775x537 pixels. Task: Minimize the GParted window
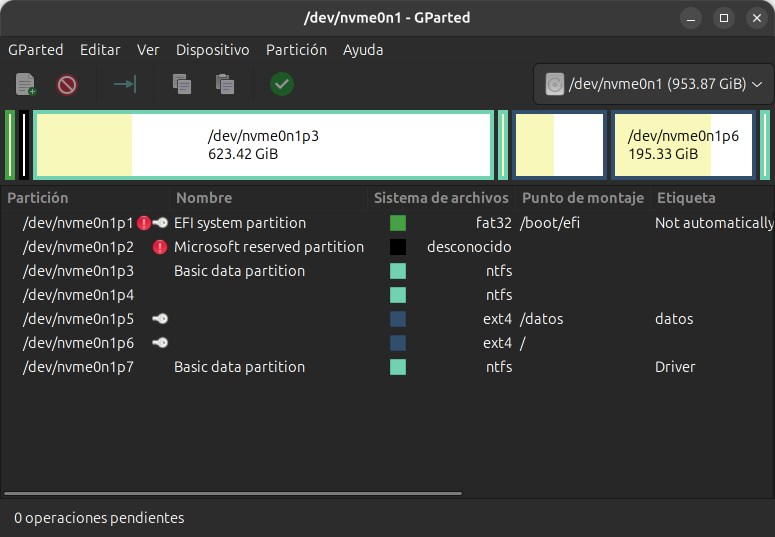point(691,18)
